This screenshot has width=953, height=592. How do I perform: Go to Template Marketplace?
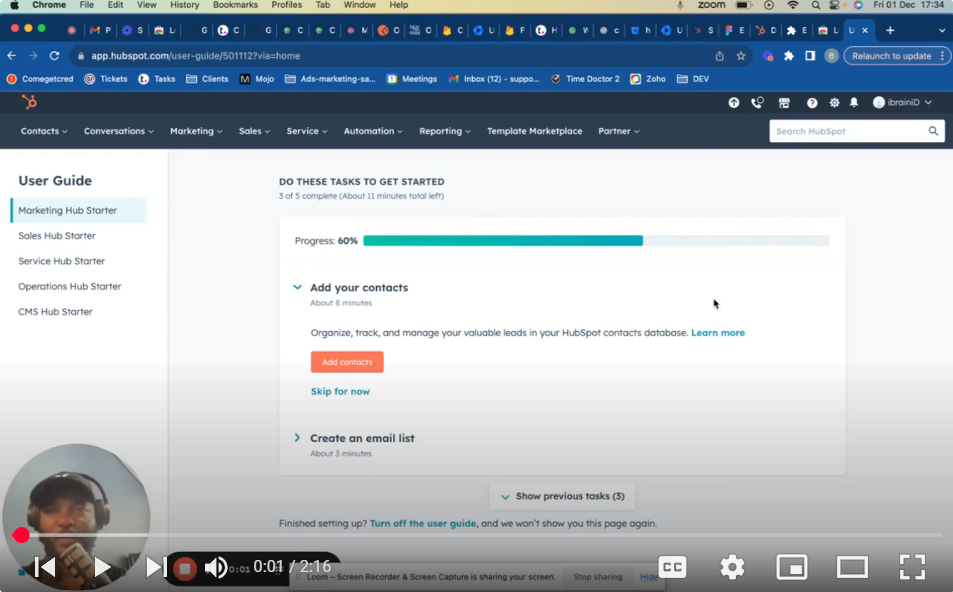534,131
